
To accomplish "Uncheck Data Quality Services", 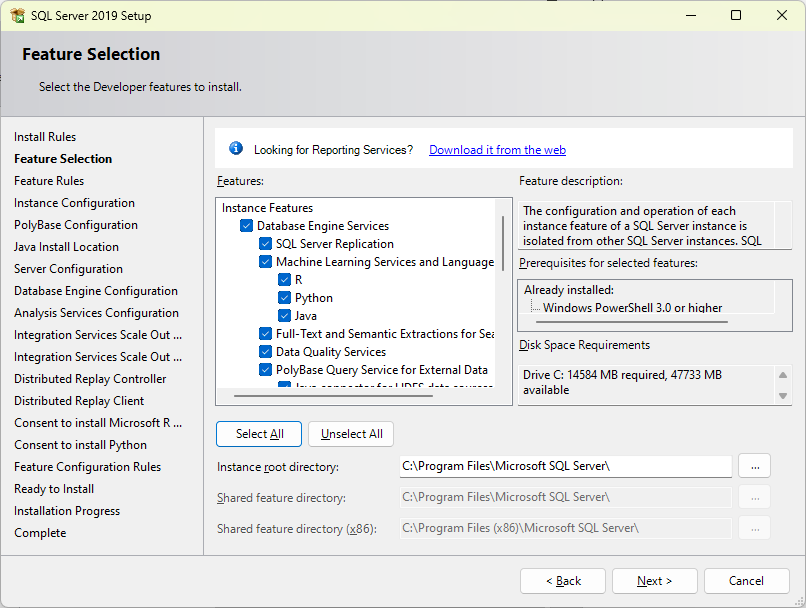I will (x=266, y=352).
